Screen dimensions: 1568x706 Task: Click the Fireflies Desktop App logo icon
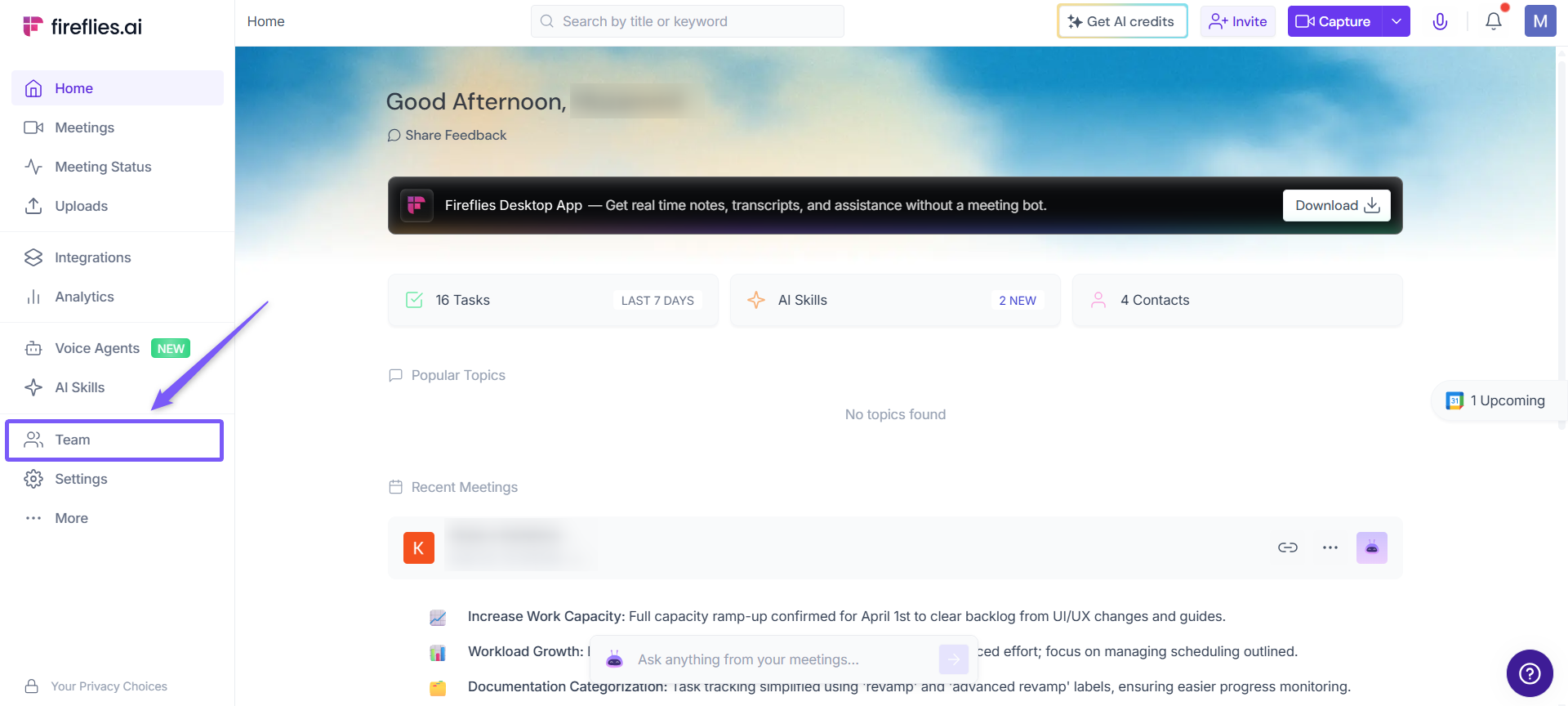coord(416,205)
